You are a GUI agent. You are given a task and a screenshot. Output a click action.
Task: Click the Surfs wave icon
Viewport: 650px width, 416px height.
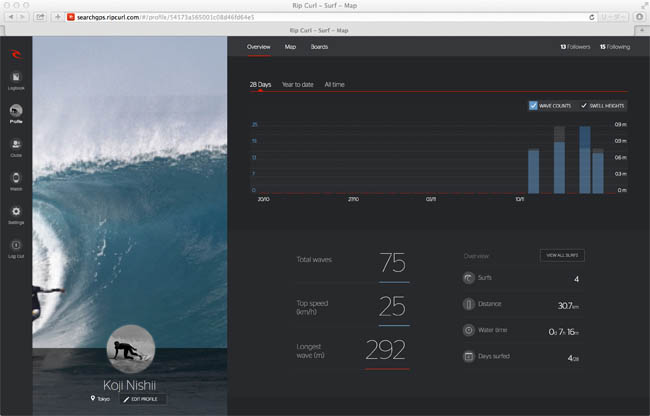tap(468, 278)
